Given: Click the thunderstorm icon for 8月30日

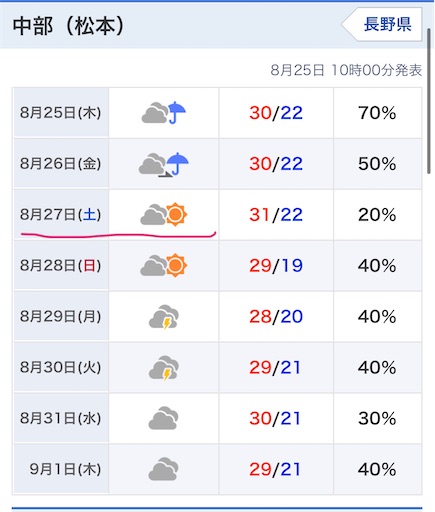Looking at the screenshot, I should pyautogui.click(x=164, y=368).
